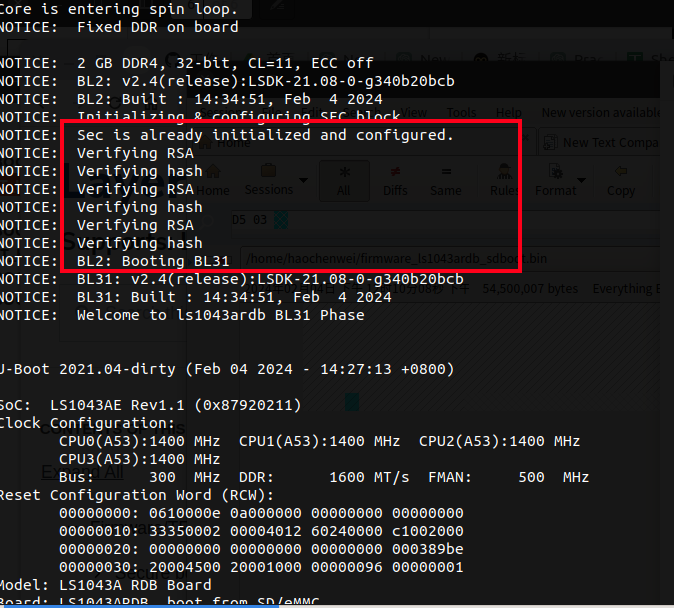This screenshot has width=674, height=608.
Task: Click the 'Clock Configuration:' line
Action: pyautogui.click(x=87, y=424)
